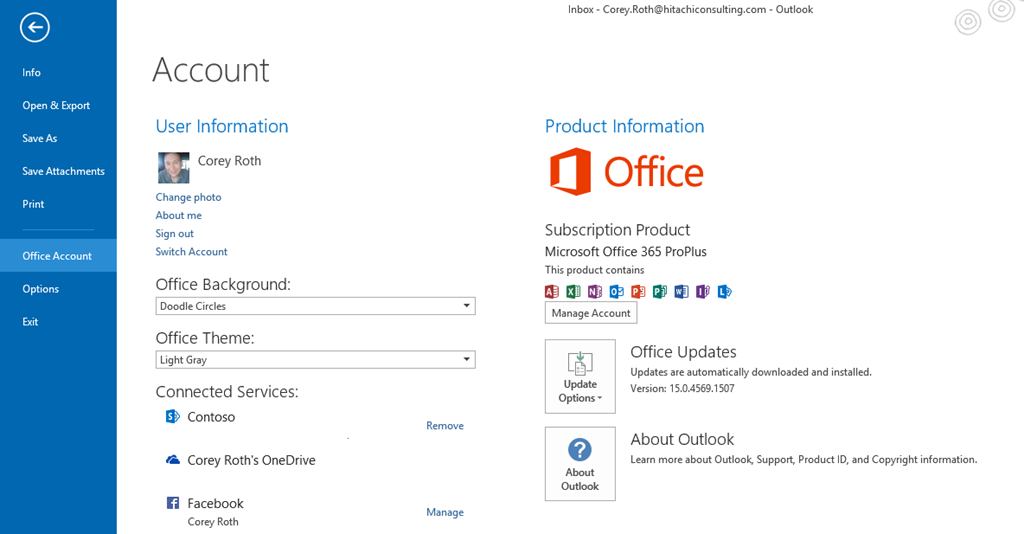Select Save Attachments in the sidebar
The width and height of the screenshot is (1024, 534).
click(63, 171)
